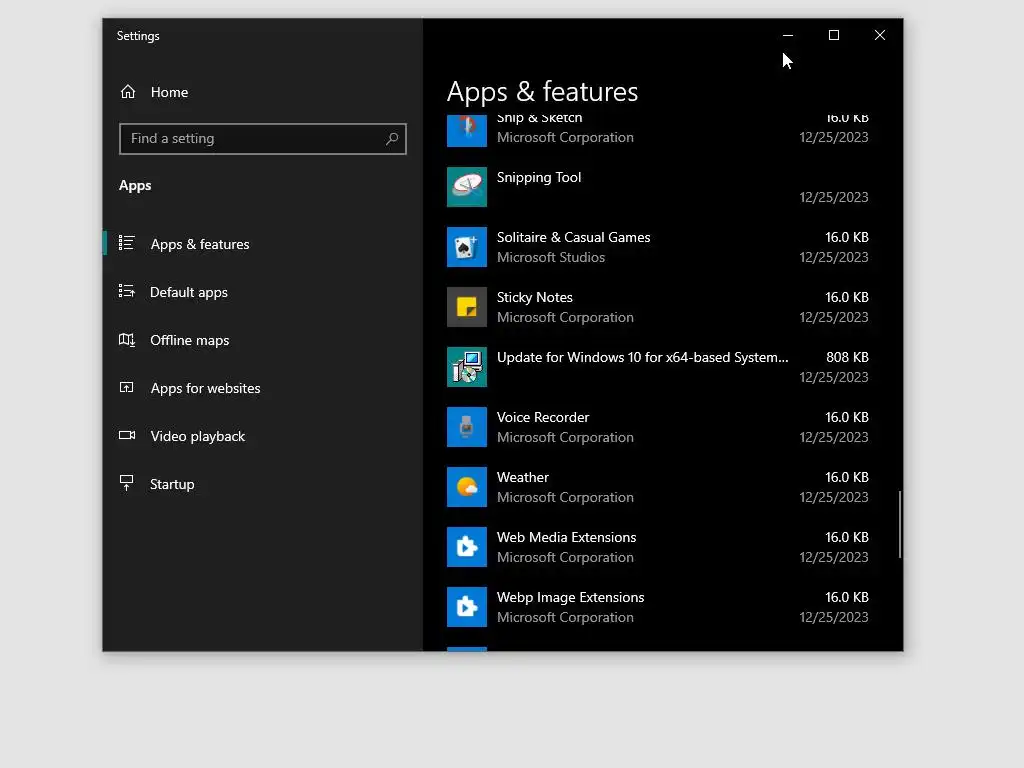Click the Solitaire & Casual Games card icon
The height and width of the screenshot is (768, 1024).
click(x=467, y=247)
